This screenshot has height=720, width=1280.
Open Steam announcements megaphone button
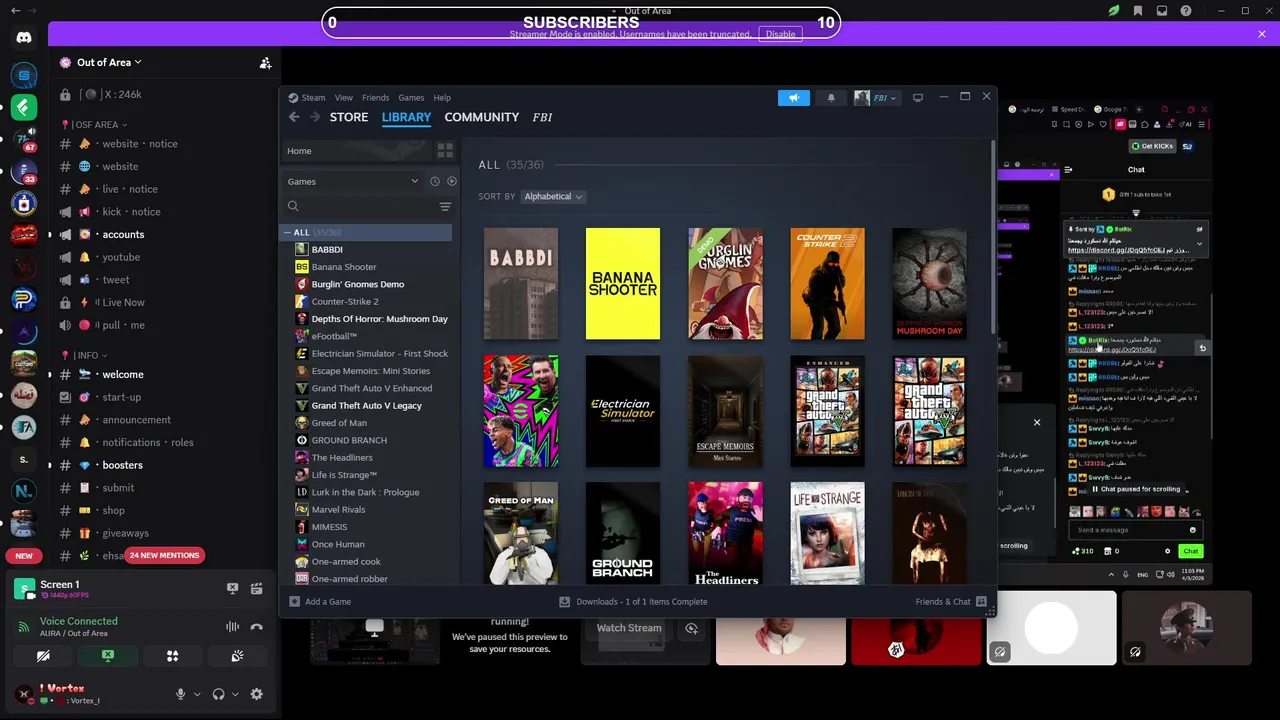click(793, 97)
